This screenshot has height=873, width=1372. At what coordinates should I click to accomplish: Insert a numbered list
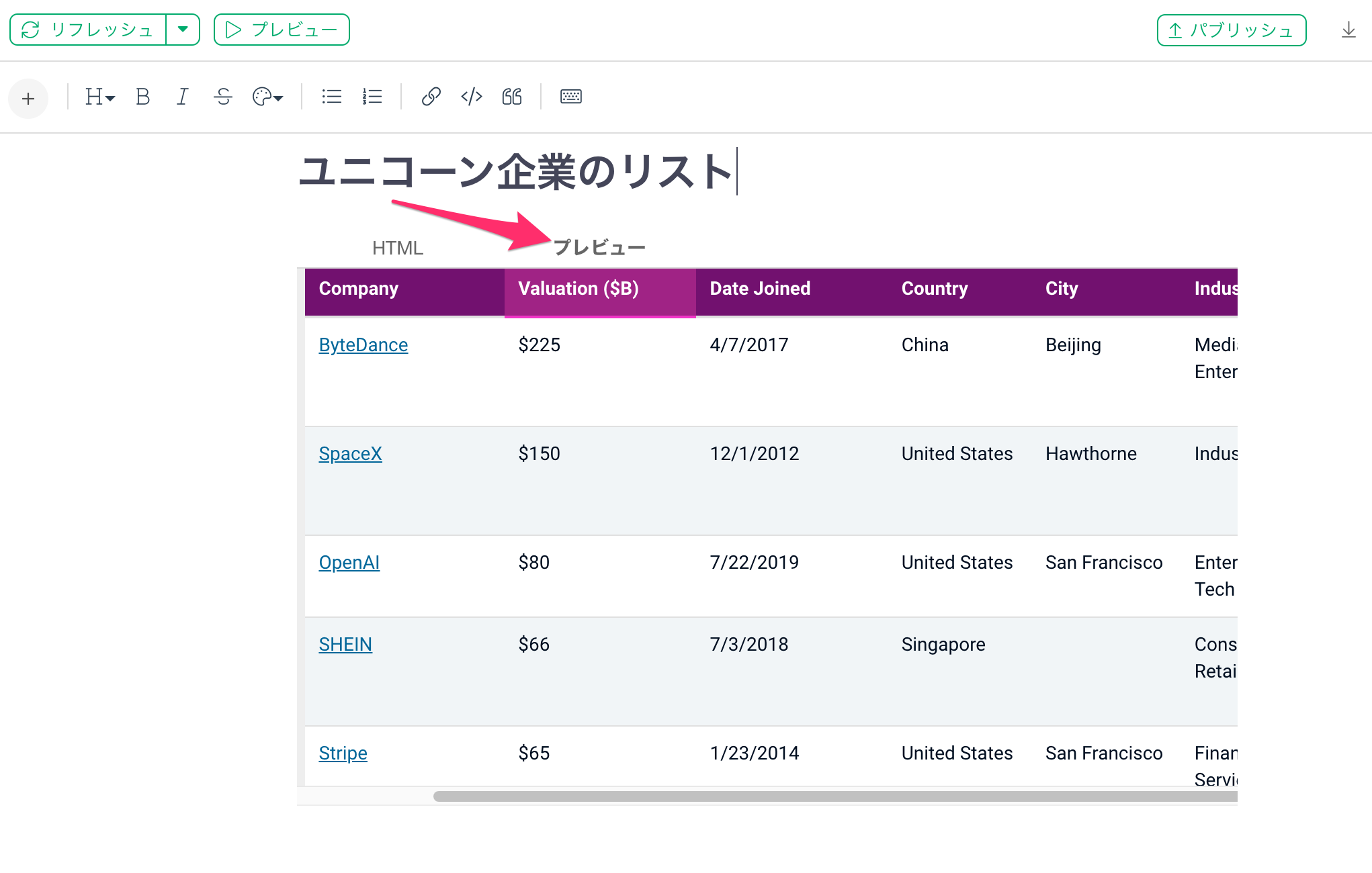[x=372, y=97]
